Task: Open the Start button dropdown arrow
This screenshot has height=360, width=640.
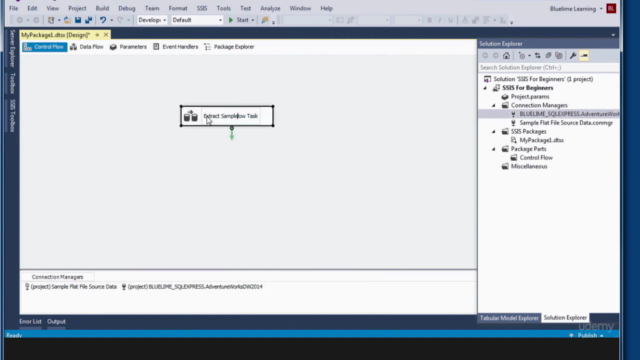Action: coord(253,20)
